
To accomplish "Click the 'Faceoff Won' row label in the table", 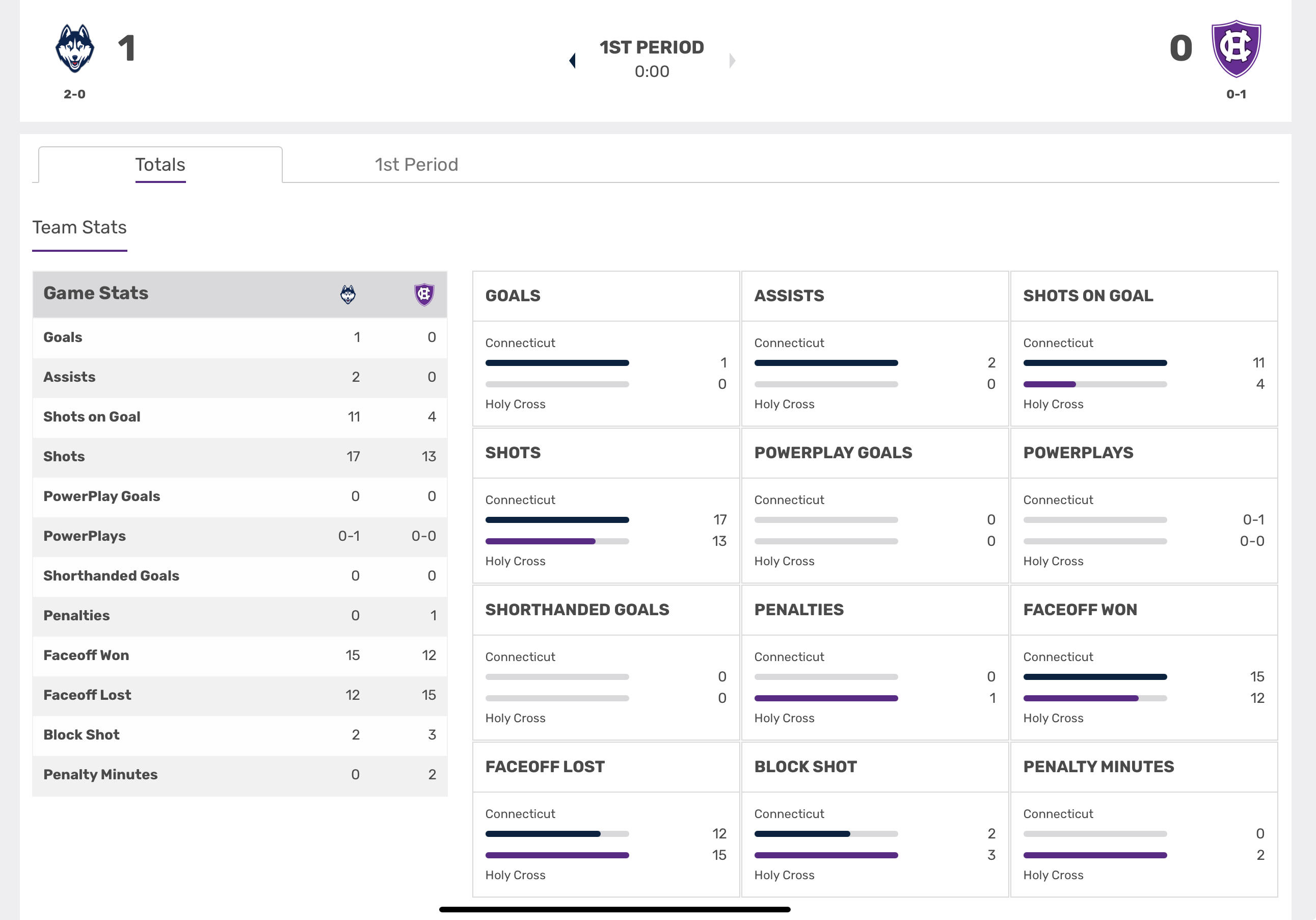I will [x=86, y=655].
